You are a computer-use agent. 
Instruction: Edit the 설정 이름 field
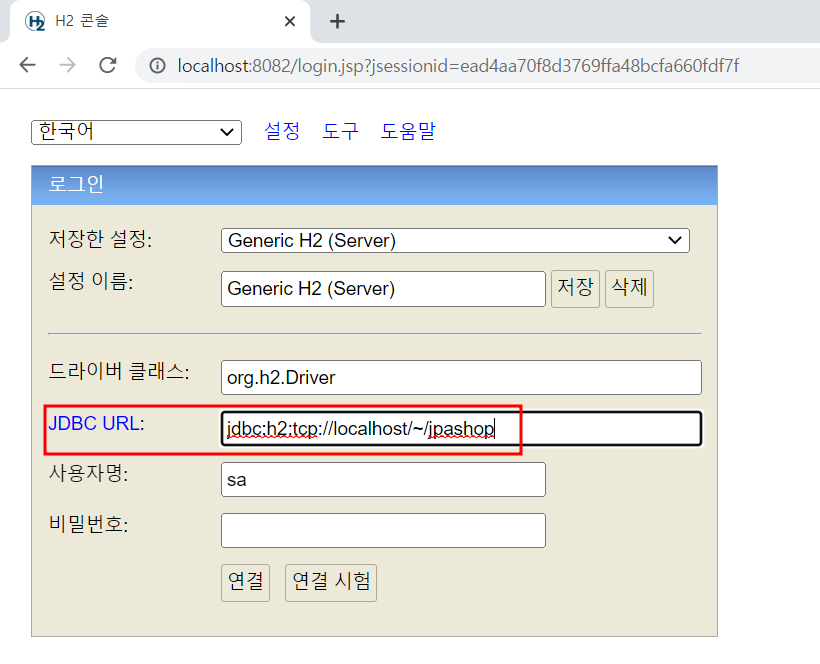[x=383, y=289]
